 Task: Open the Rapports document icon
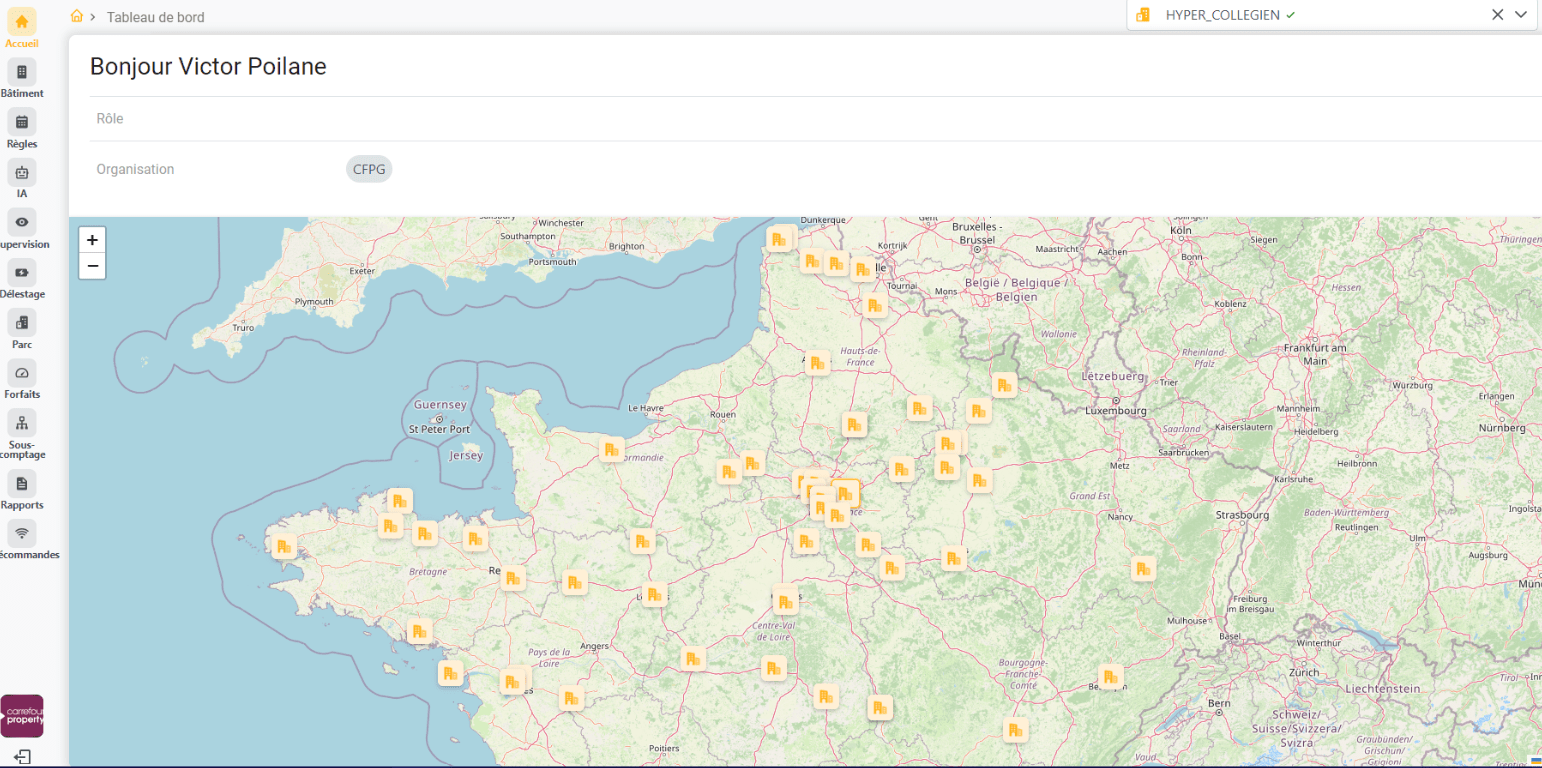click(22, 484)
